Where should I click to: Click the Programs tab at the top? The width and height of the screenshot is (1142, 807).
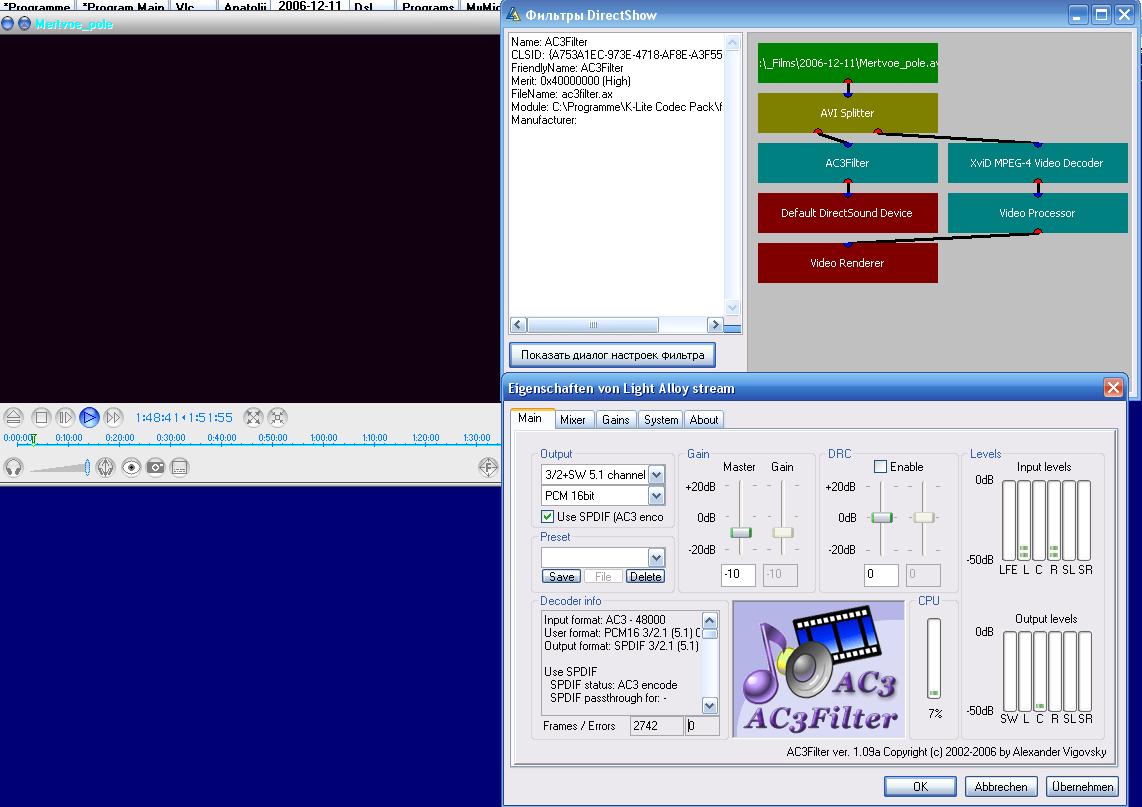coord(428,6)
